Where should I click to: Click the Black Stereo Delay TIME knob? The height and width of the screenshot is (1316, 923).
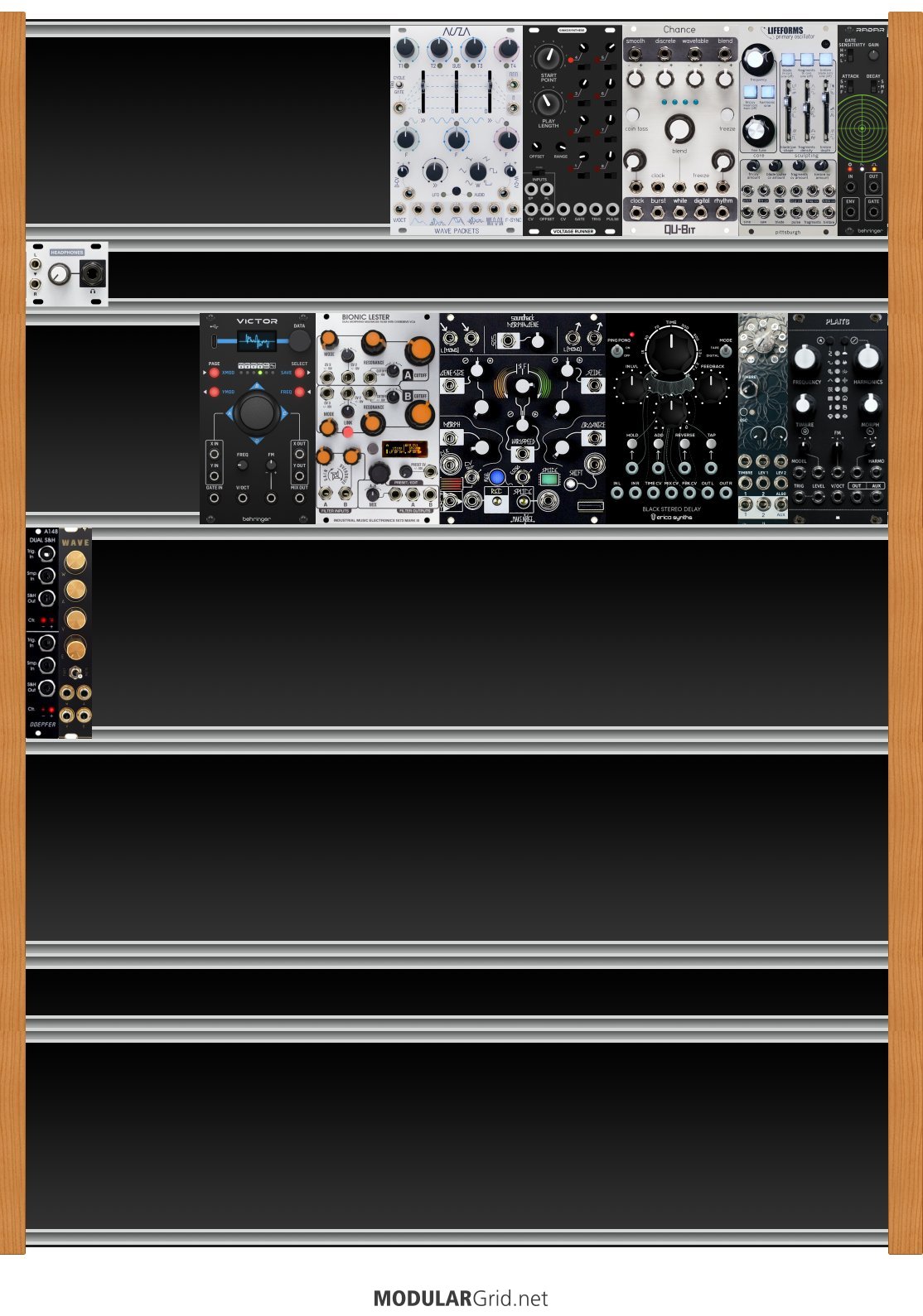click(x=671, y=352)
